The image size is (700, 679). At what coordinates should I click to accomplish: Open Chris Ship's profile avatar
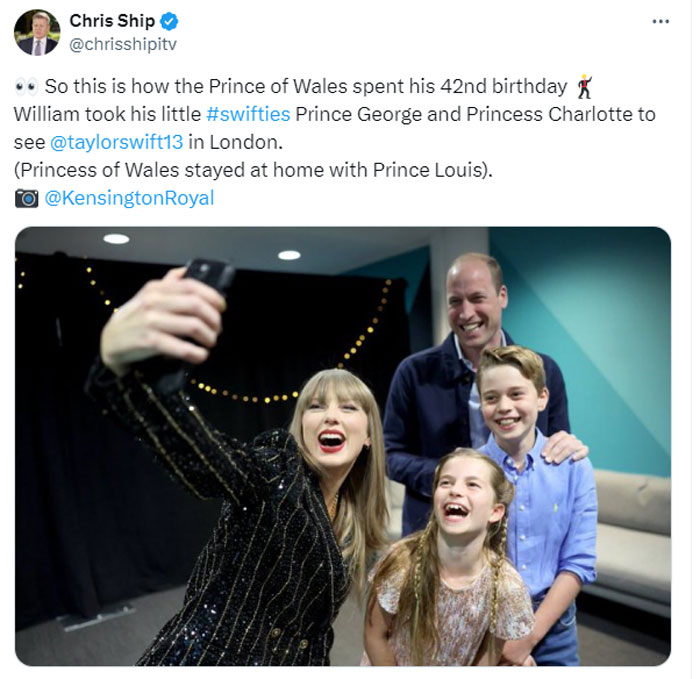[37, 33]
